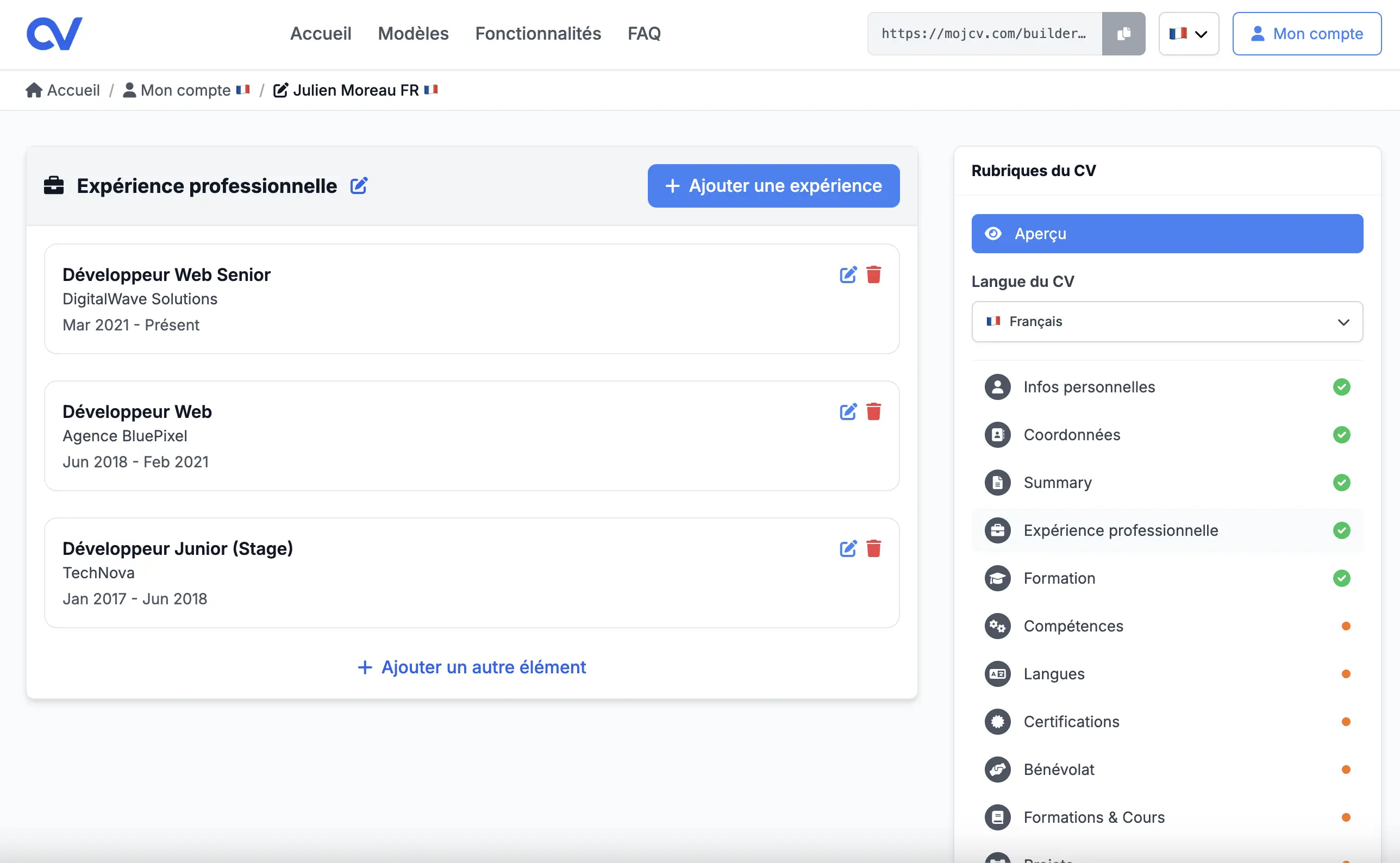Screen dimensions: 1400x863
Task: Delete the Développeur Web entry at Agence BluePixel
Action: pos(875,411)
